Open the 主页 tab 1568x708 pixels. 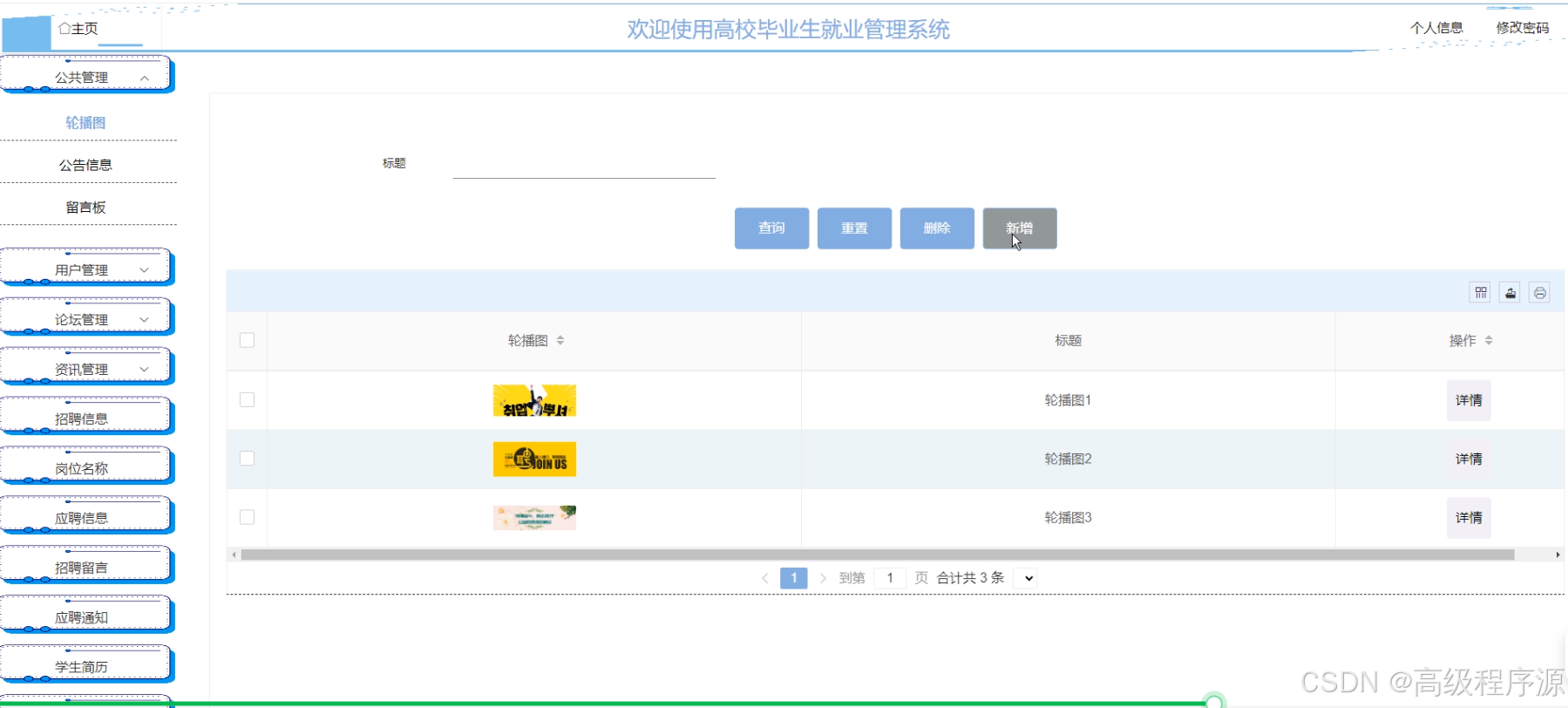pos(78,29)
